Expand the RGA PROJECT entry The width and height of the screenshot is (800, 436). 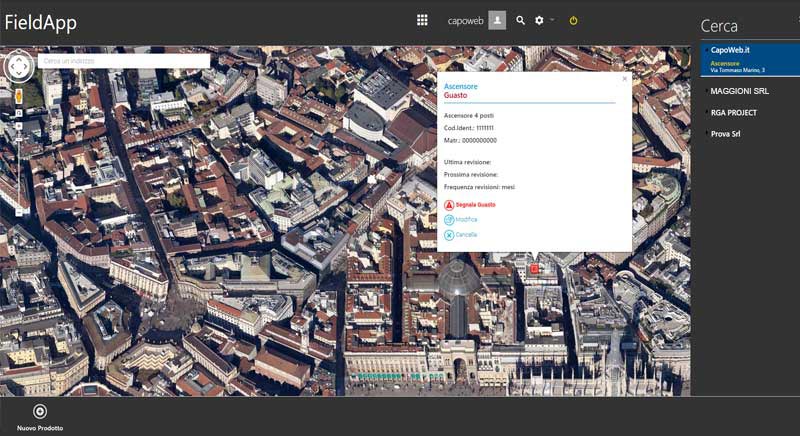point(733,113)
